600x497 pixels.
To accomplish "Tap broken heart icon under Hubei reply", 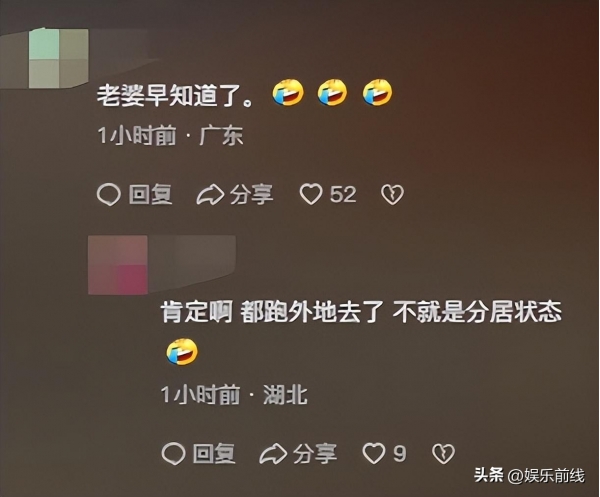I will tap(443, 454).
